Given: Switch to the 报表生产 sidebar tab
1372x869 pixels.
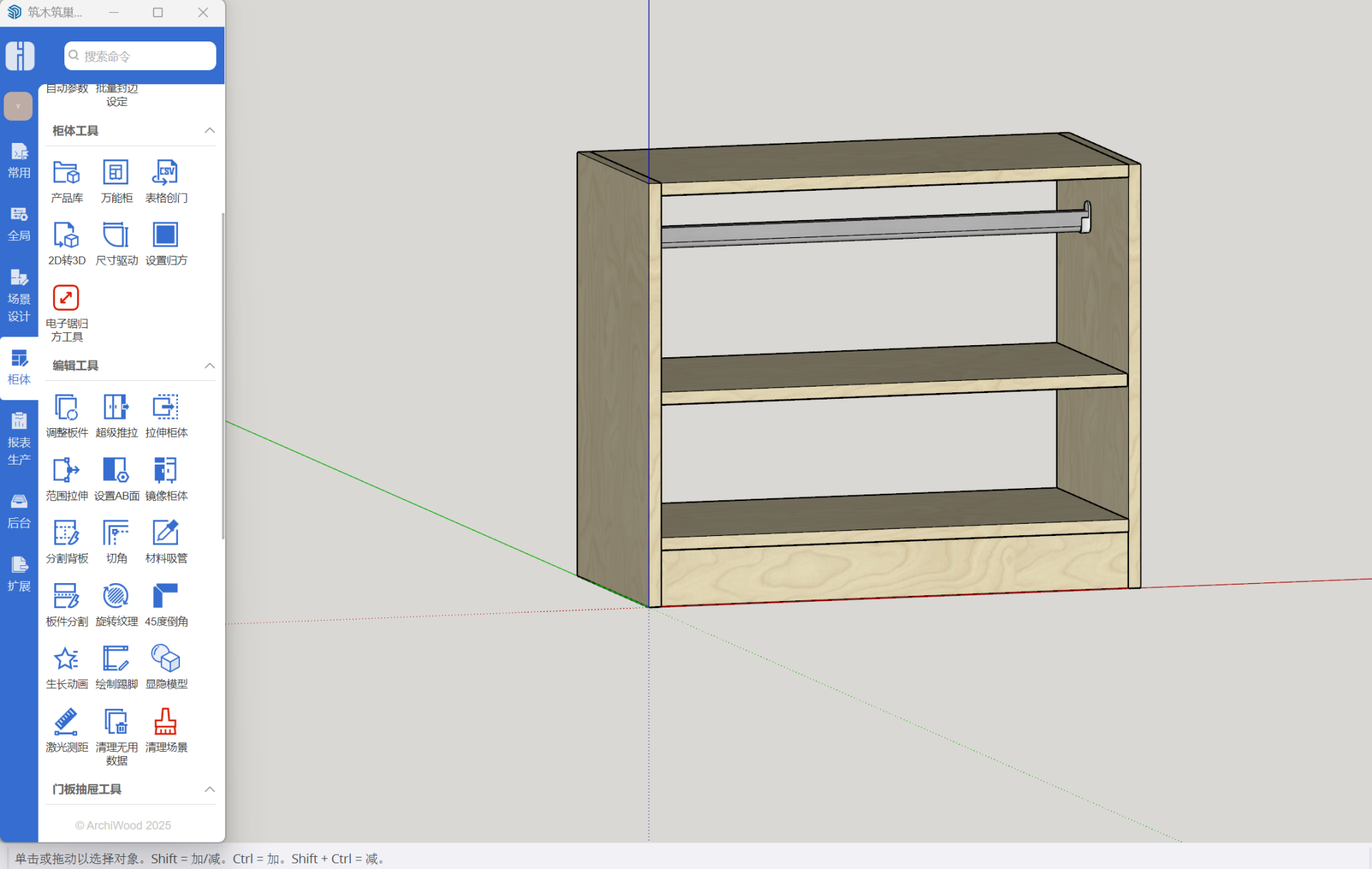Looking at the screenshot, I should coord(19,439).
